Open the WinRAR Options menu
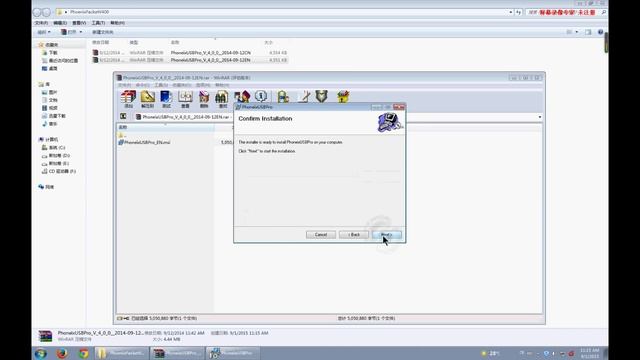 point(203,85)
